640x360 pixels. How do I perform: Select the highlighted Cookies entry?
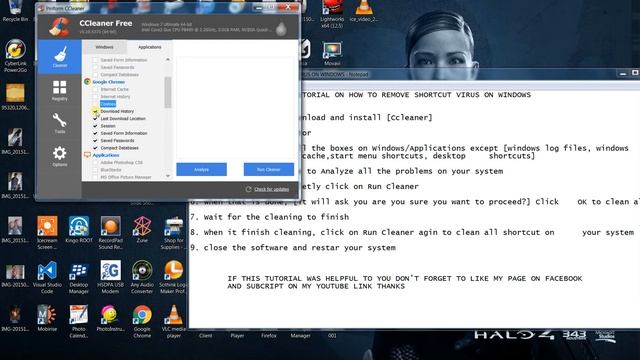(x=108, y=104)
